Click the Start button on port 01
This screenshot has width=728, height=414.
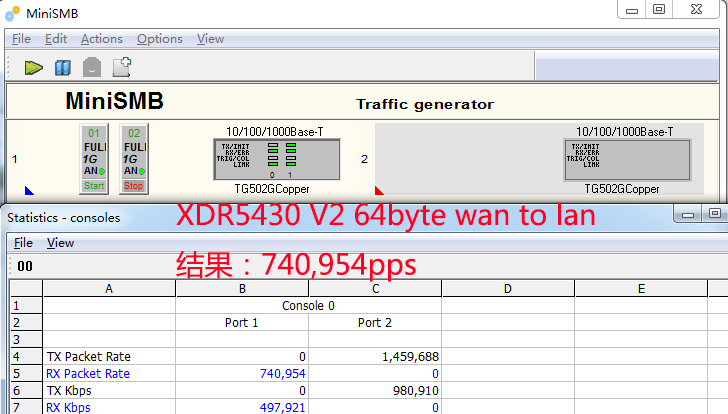pos(94,186)
